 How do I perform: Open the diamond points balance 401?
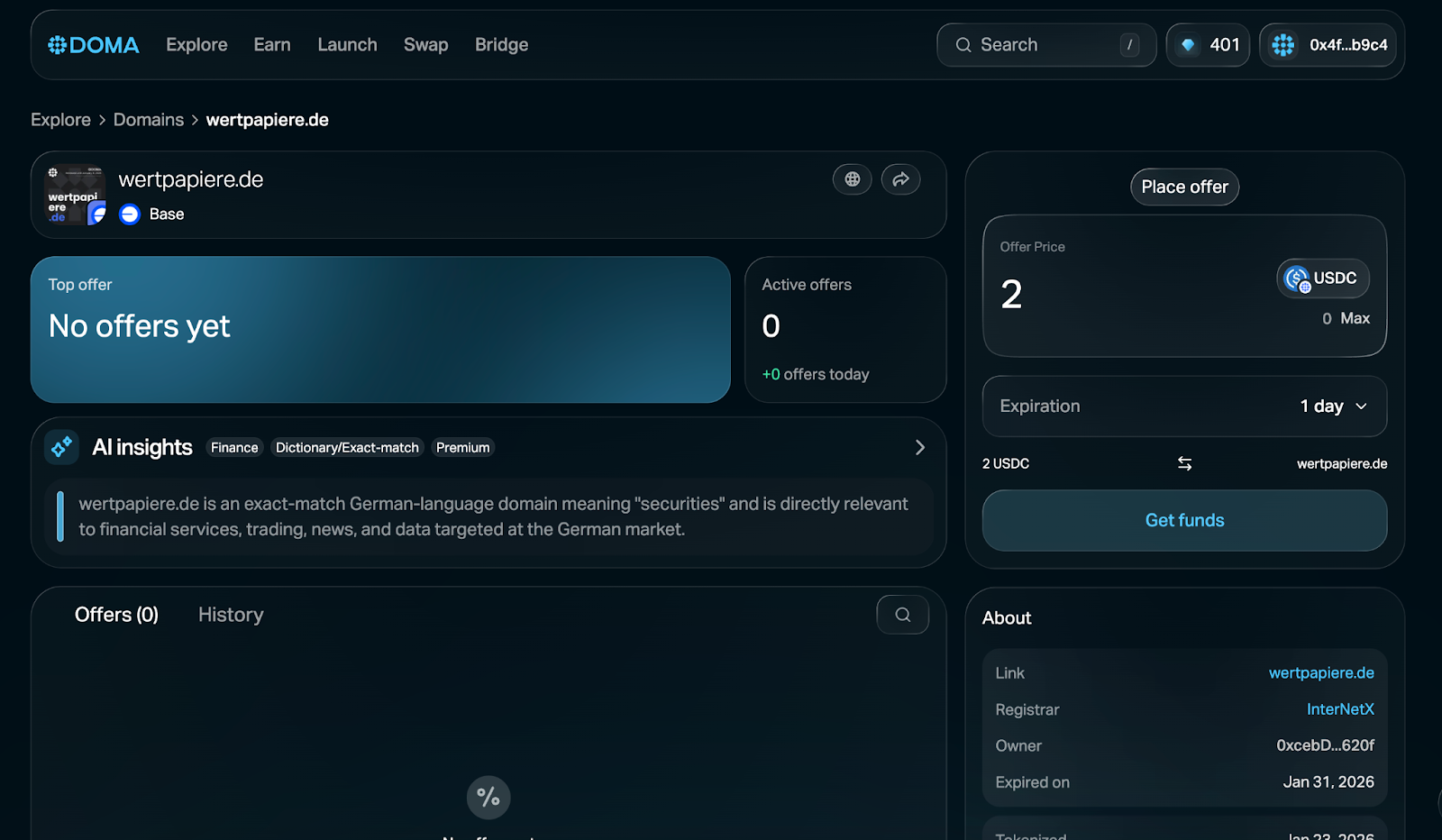click(1208, 45)
